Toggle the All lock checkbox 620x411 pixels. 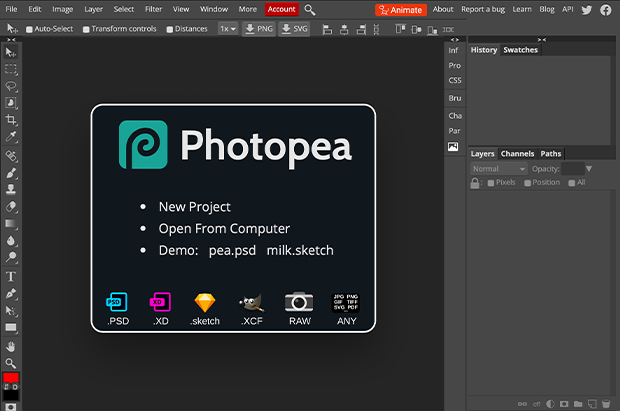pyautogui.click(x=571, y=183)
